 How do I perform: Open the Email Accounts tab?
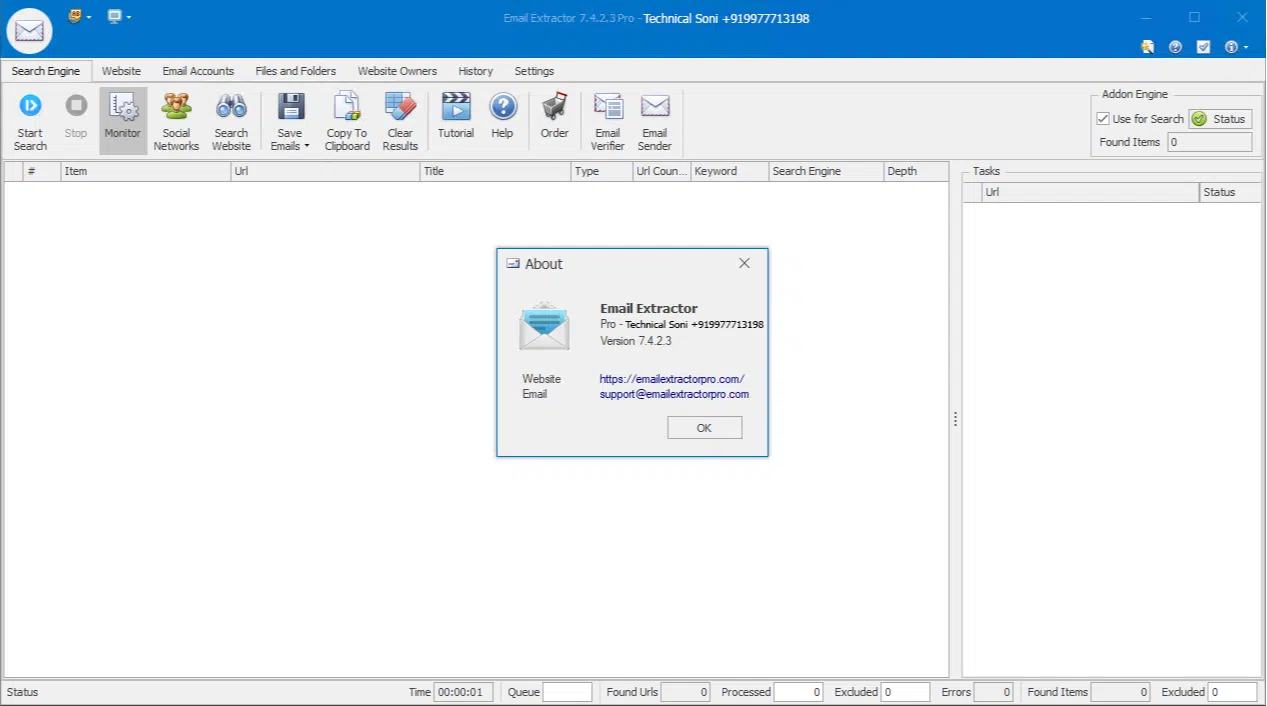pos(198,71)
